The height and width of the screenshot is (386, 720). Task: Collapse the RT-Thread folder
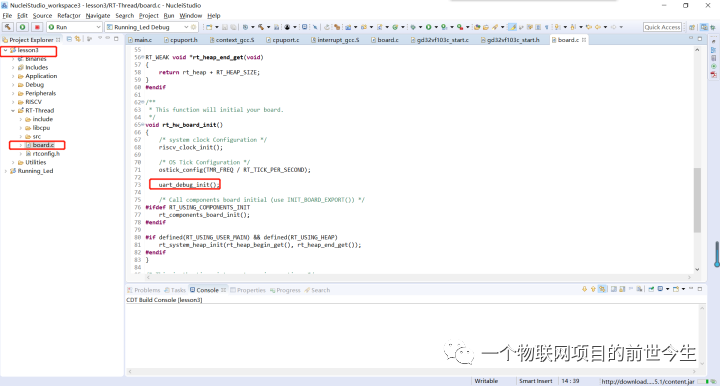click(x=13, y=111)
